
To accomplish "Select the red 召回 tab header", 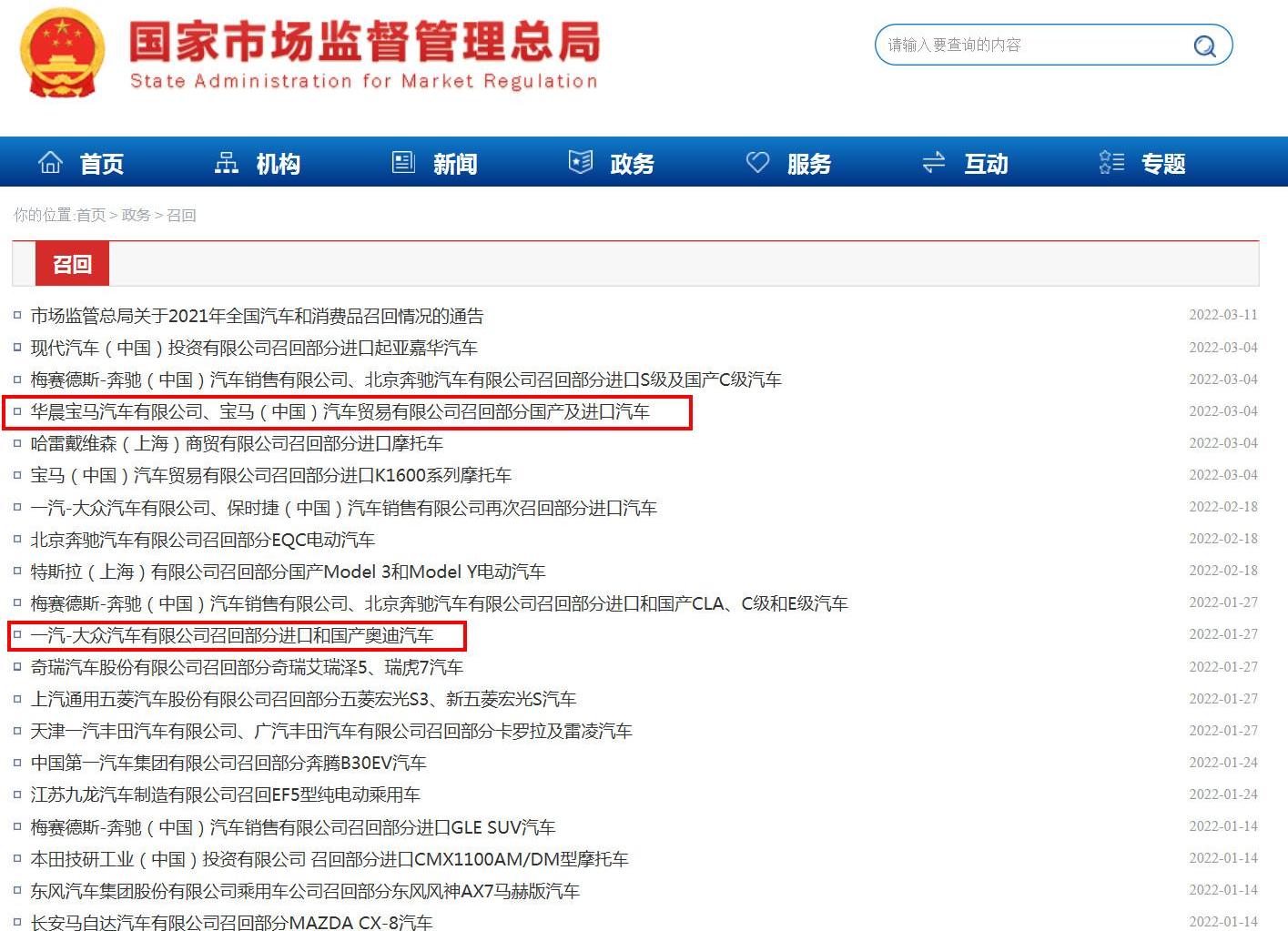I will pos(72,264).
